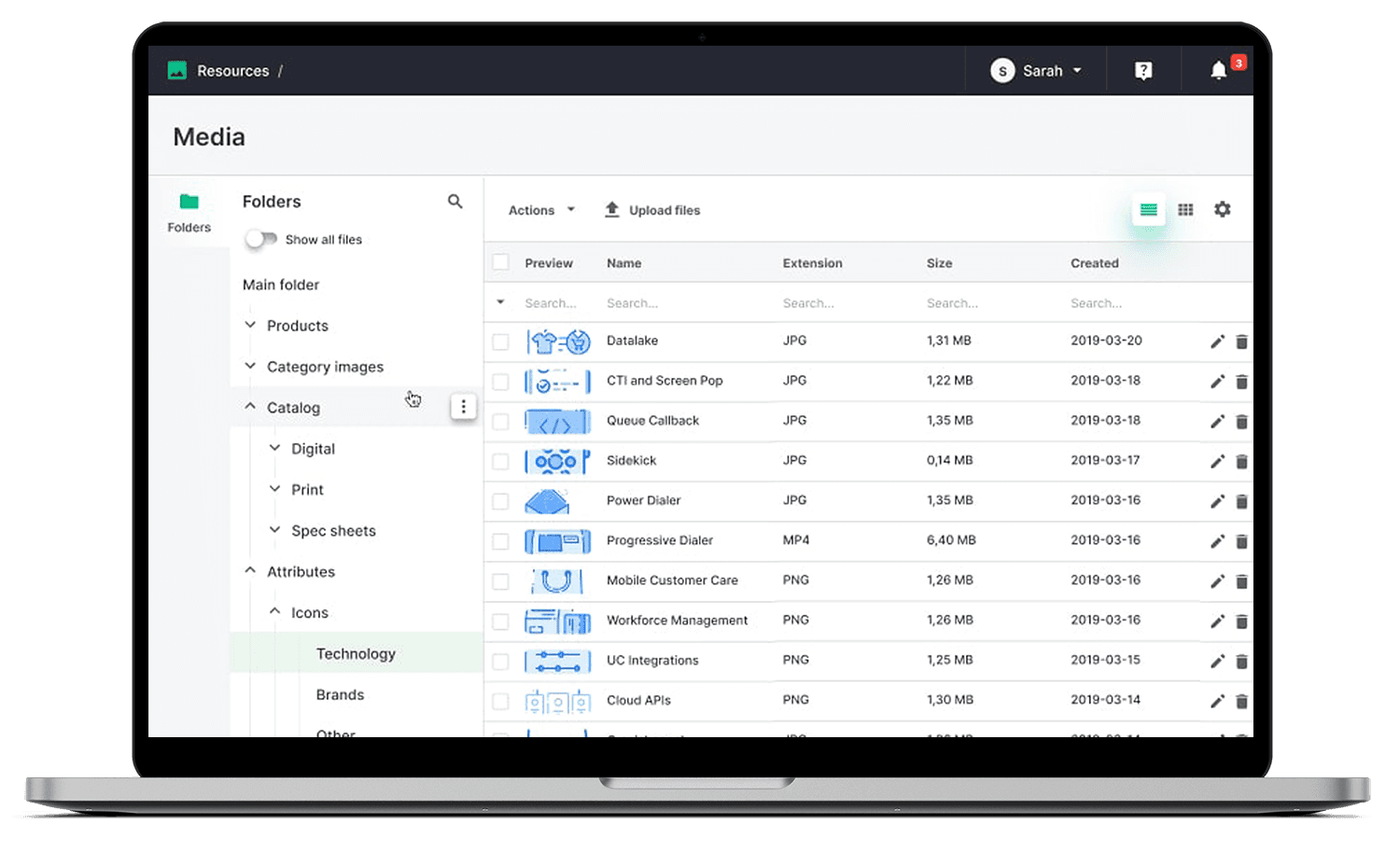Tick the select-all checkbox in table header

pyautogui.click(x=501, y=263)
